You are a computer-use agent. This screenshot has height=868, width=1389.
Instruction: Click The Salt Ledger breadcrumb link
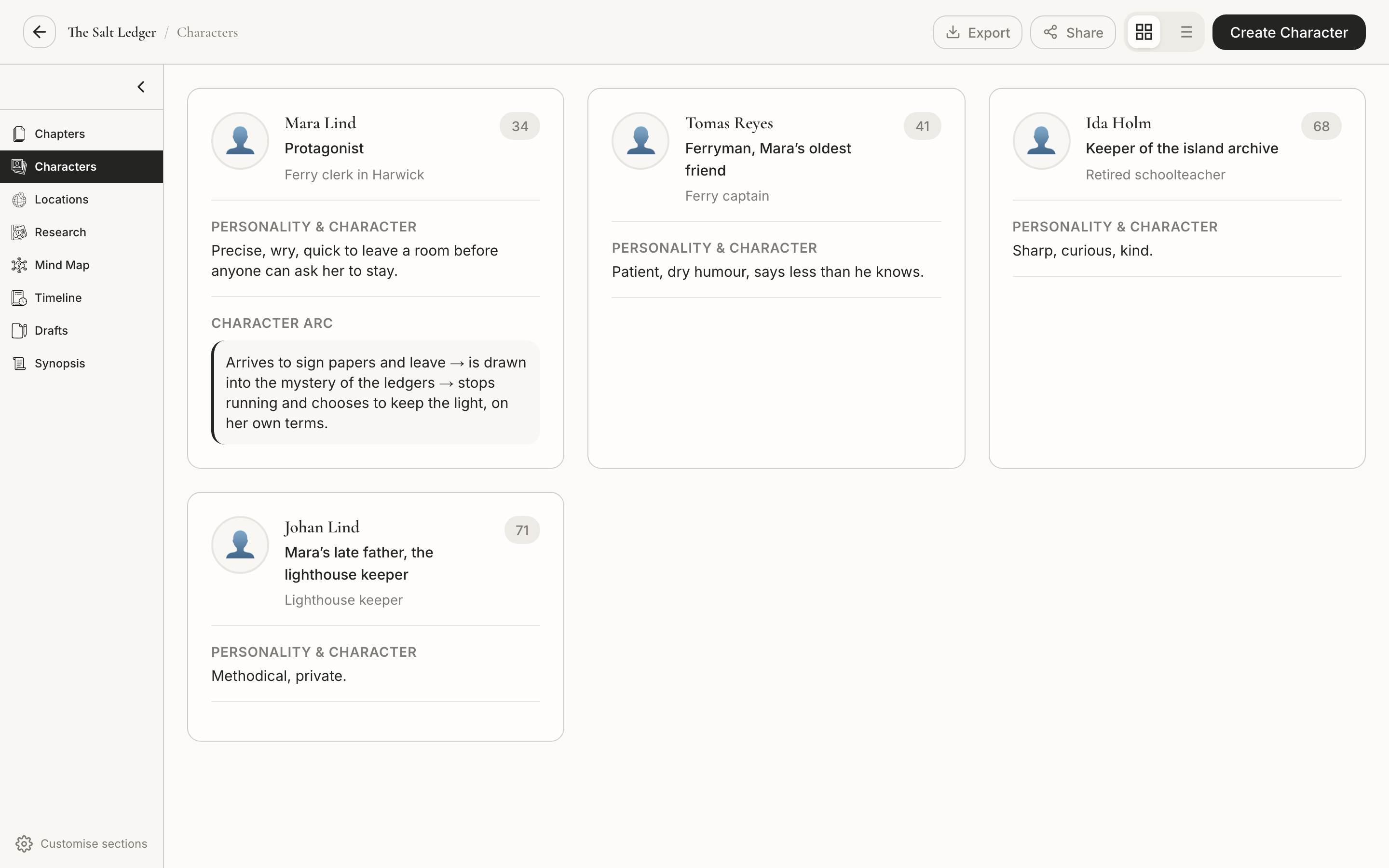tap(112, 32)
